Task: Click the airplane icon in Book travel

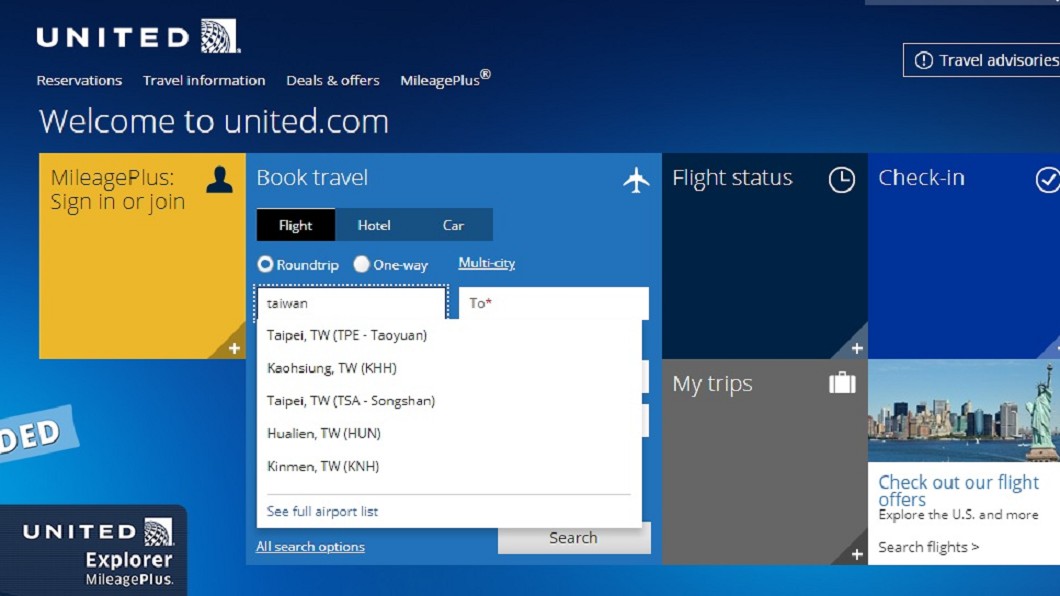Action: click(635, 180)
